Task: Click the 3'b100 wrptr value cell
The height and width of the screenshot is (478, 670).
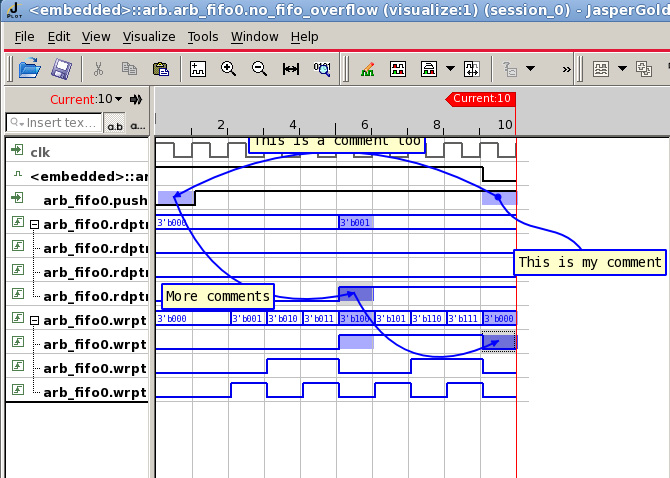Action: tap(356, 319)
